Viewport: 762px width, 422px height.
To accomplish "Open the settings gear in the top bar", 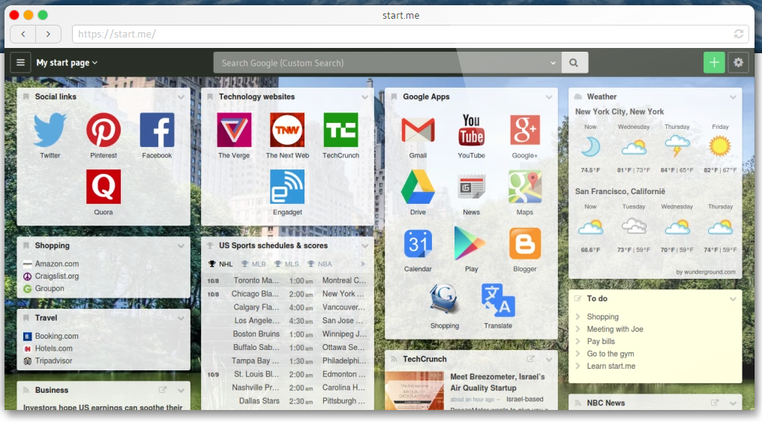I will point(738,63).
